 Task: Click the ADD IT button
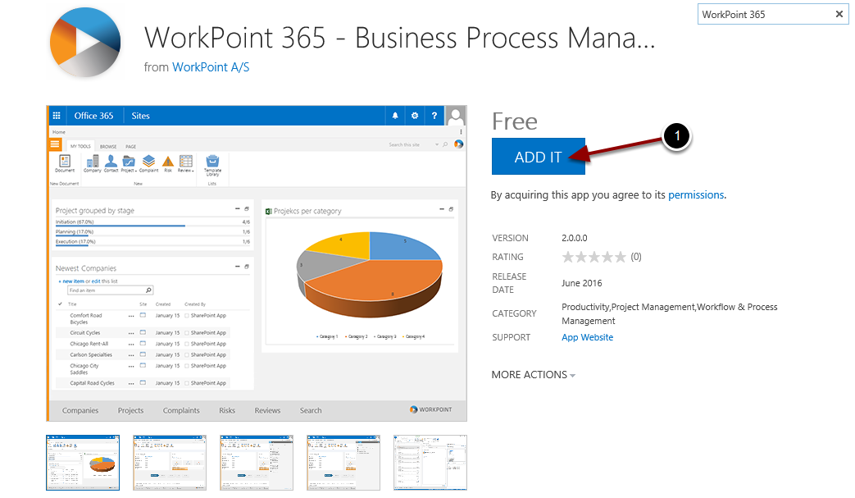(538, 157)
